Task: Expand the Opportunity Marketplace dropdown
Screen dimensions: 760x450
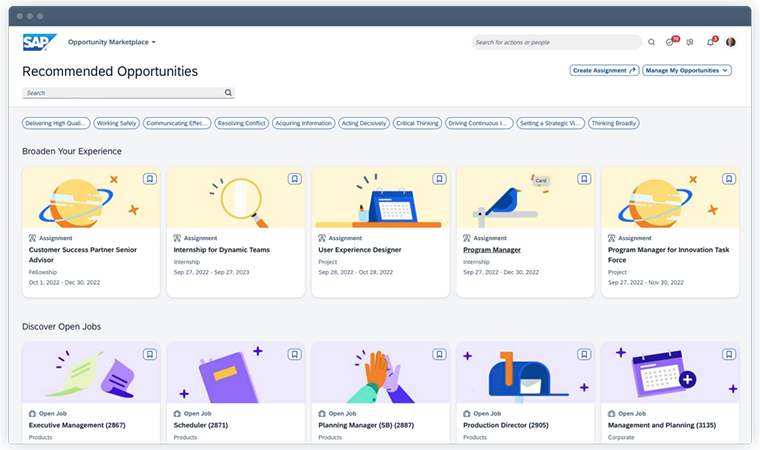Action: coord(112,42)
